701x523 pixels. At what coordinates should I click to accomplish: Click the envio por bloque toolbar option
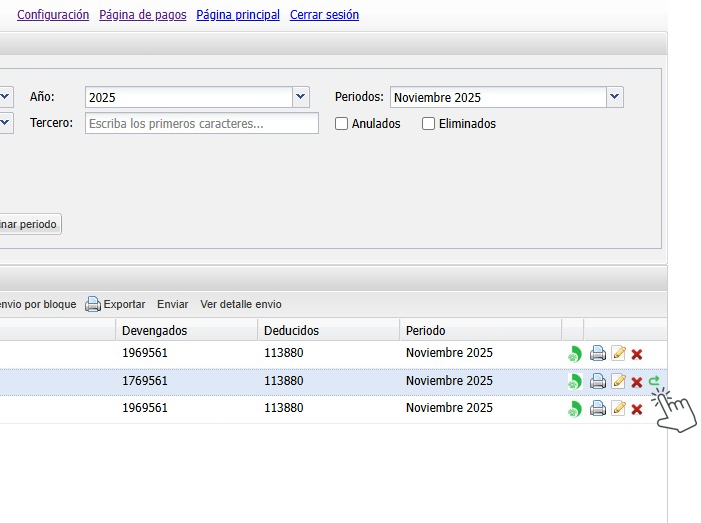point(38,304)
